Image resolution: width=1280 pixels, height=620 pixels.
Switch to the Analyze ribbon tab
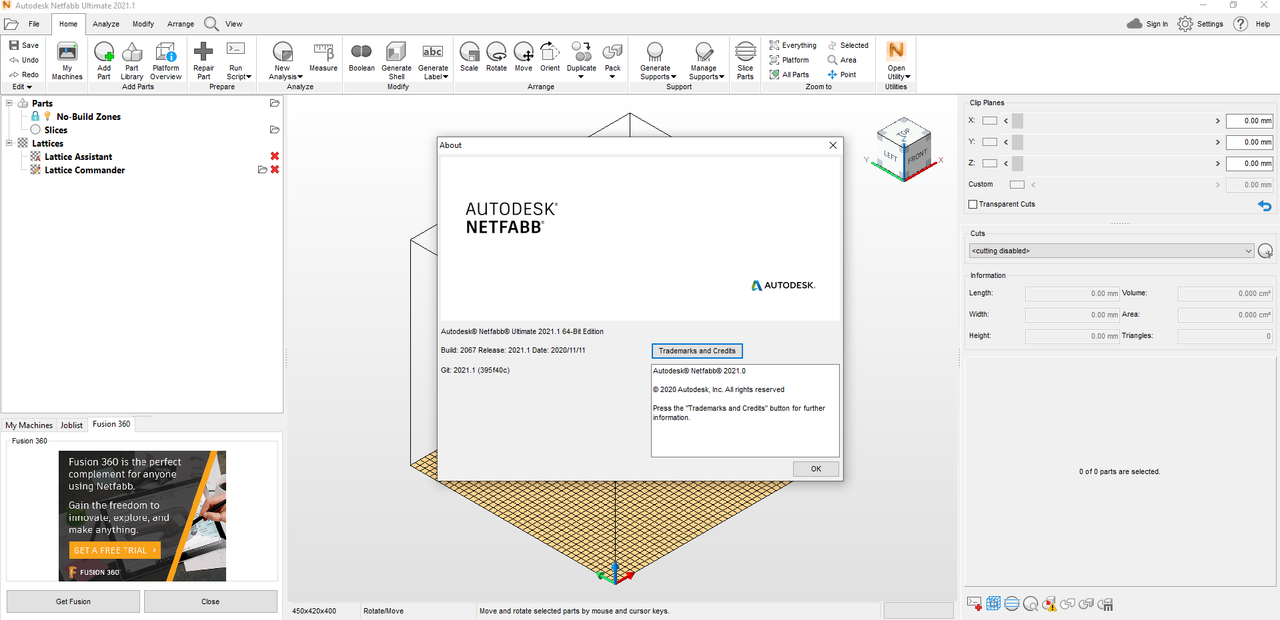click(106, 23)
